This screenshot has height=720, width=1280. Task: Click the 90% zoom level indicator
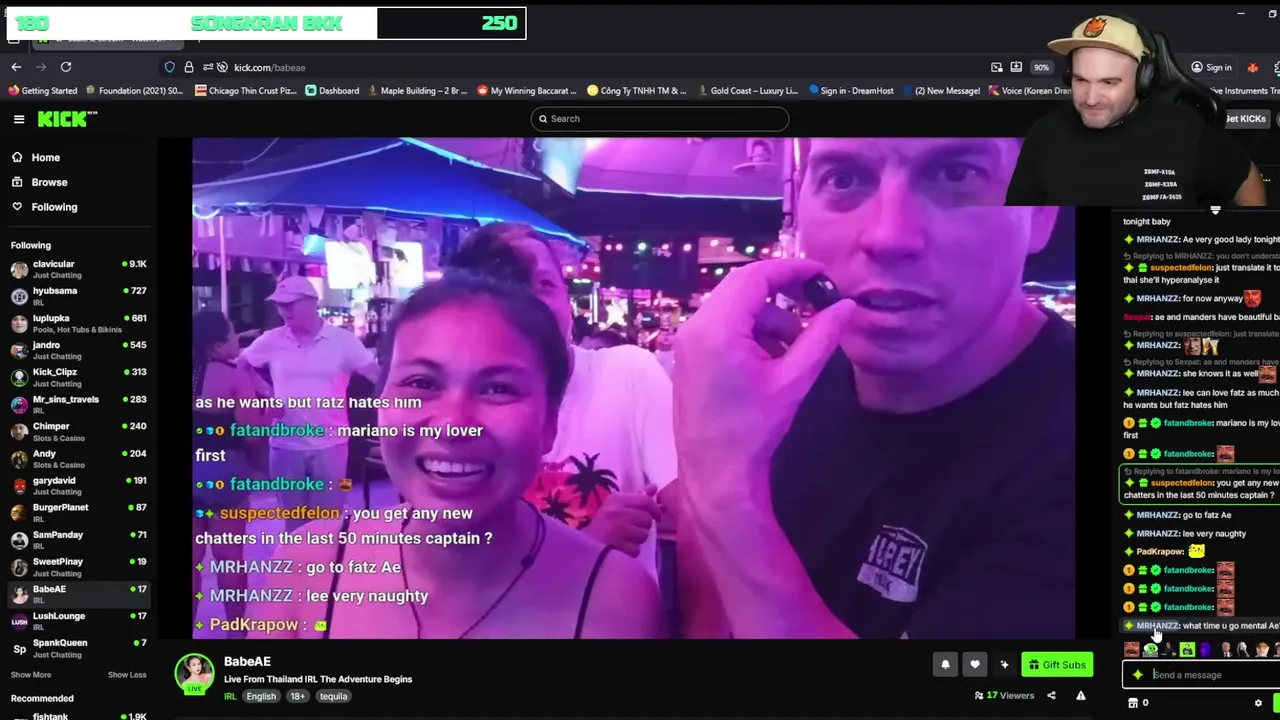pos(1041,67)
